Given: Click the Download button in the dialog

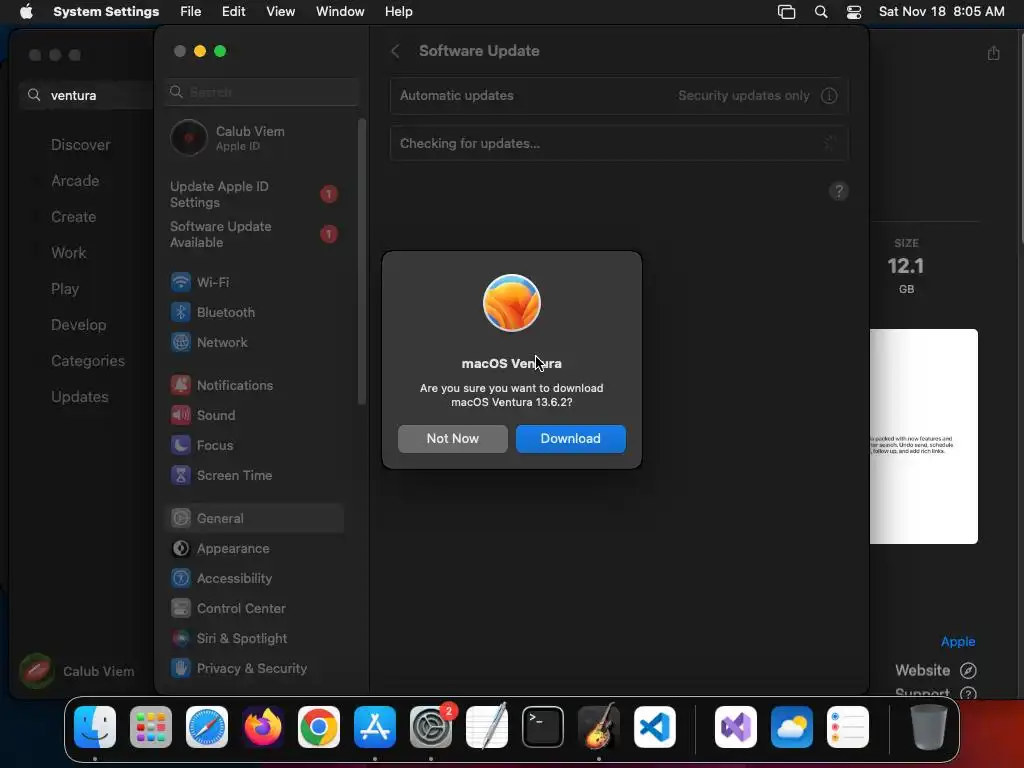Looking at the screenshot, I should point(570,439).
